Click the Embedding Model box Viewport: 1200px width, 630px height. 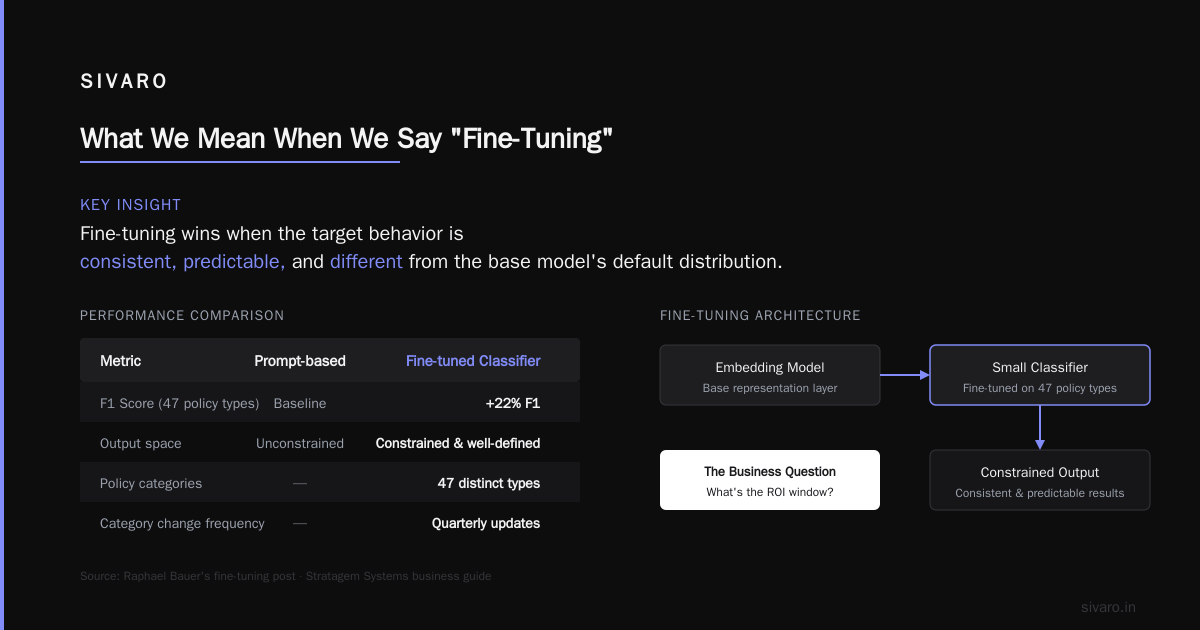coord(770,375)
